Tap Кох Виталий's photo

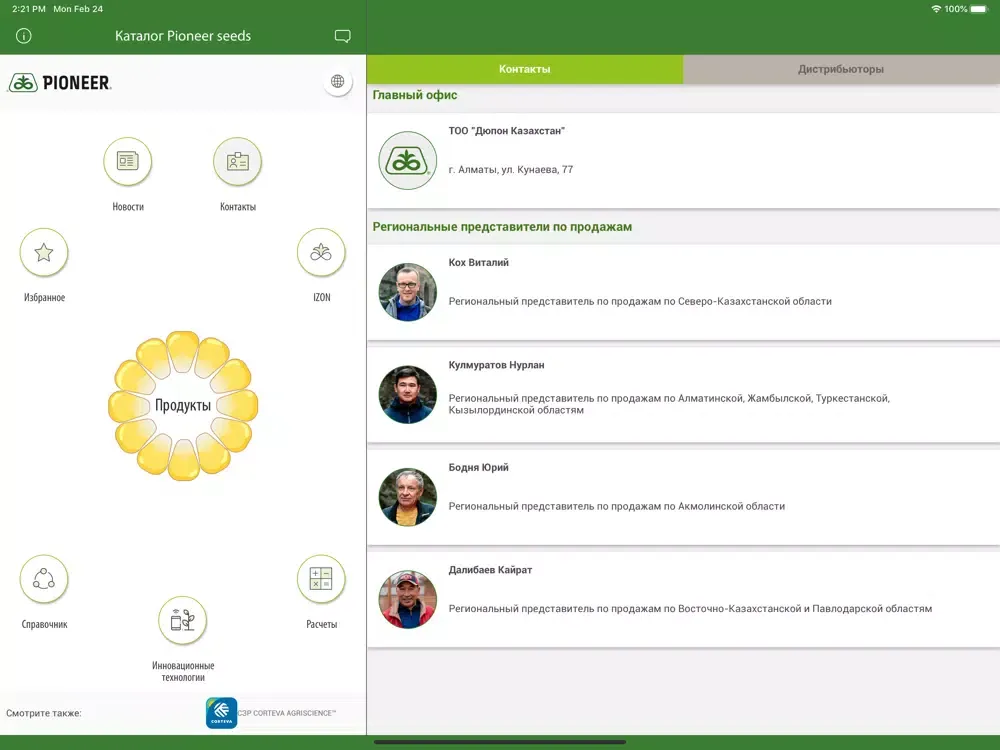408,292
